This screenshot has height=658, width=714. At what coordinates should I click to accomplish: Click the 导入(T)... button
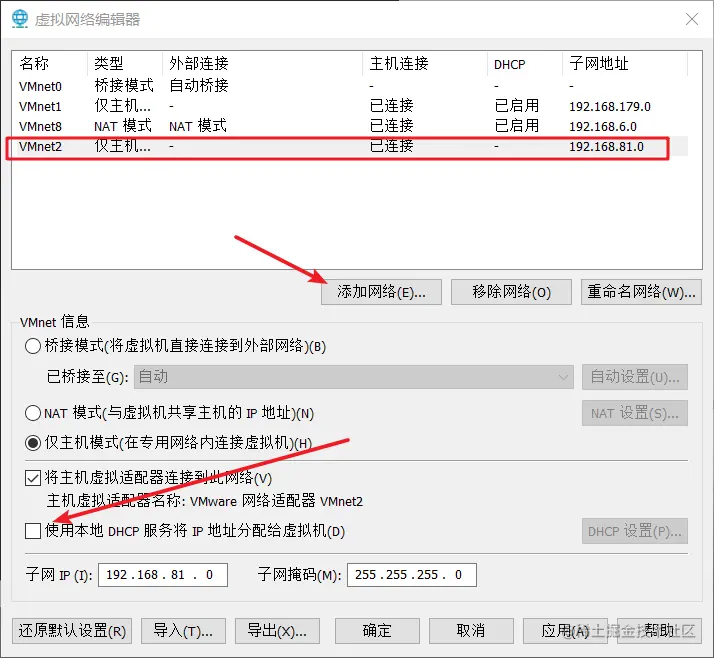tap(183, 631)
